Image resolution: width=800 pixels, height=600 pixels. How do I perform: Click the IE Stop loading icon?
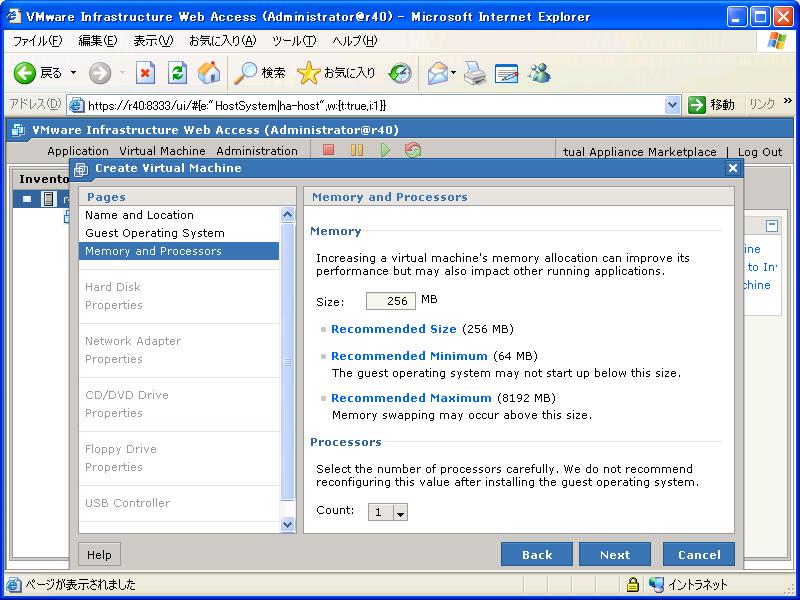coord(145,73)
